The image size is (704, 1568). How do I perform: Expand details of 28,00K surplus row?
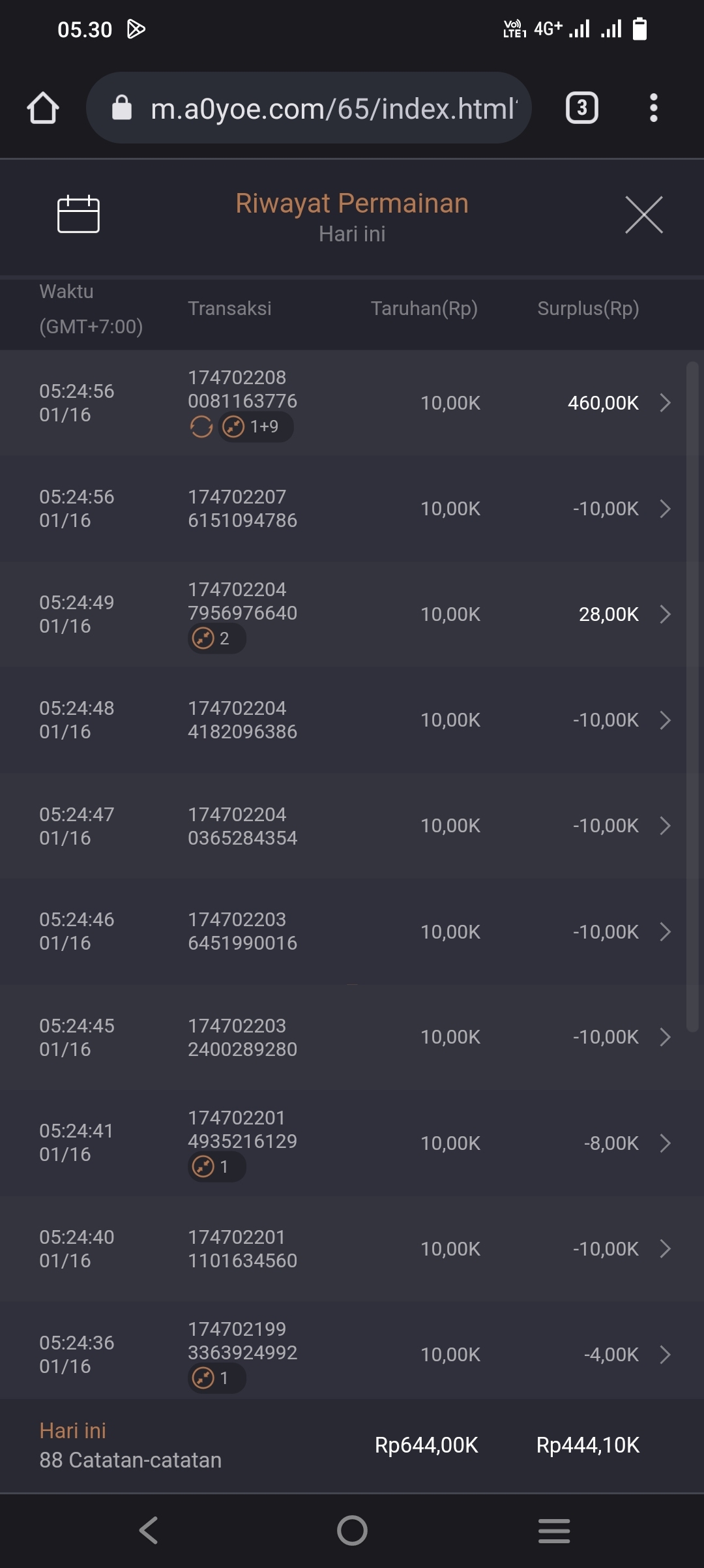tap(665, 614)
